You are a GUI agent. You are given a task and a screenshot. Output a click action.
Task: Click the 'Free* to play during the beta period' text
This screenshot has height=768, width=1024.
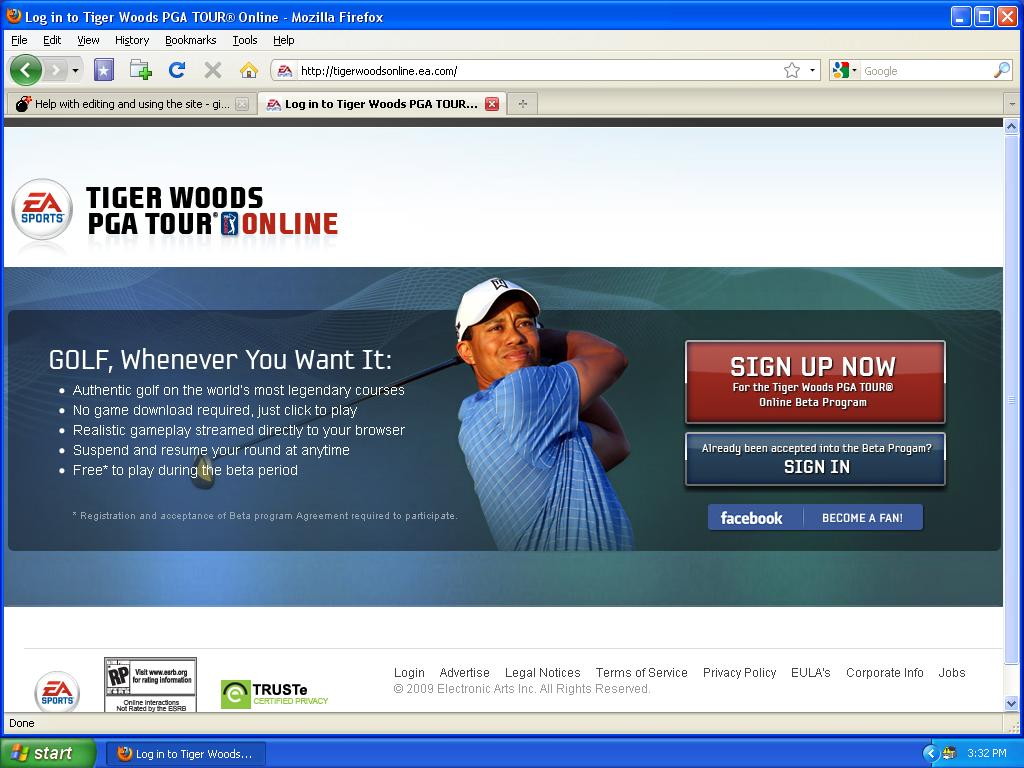coord(185,470)
